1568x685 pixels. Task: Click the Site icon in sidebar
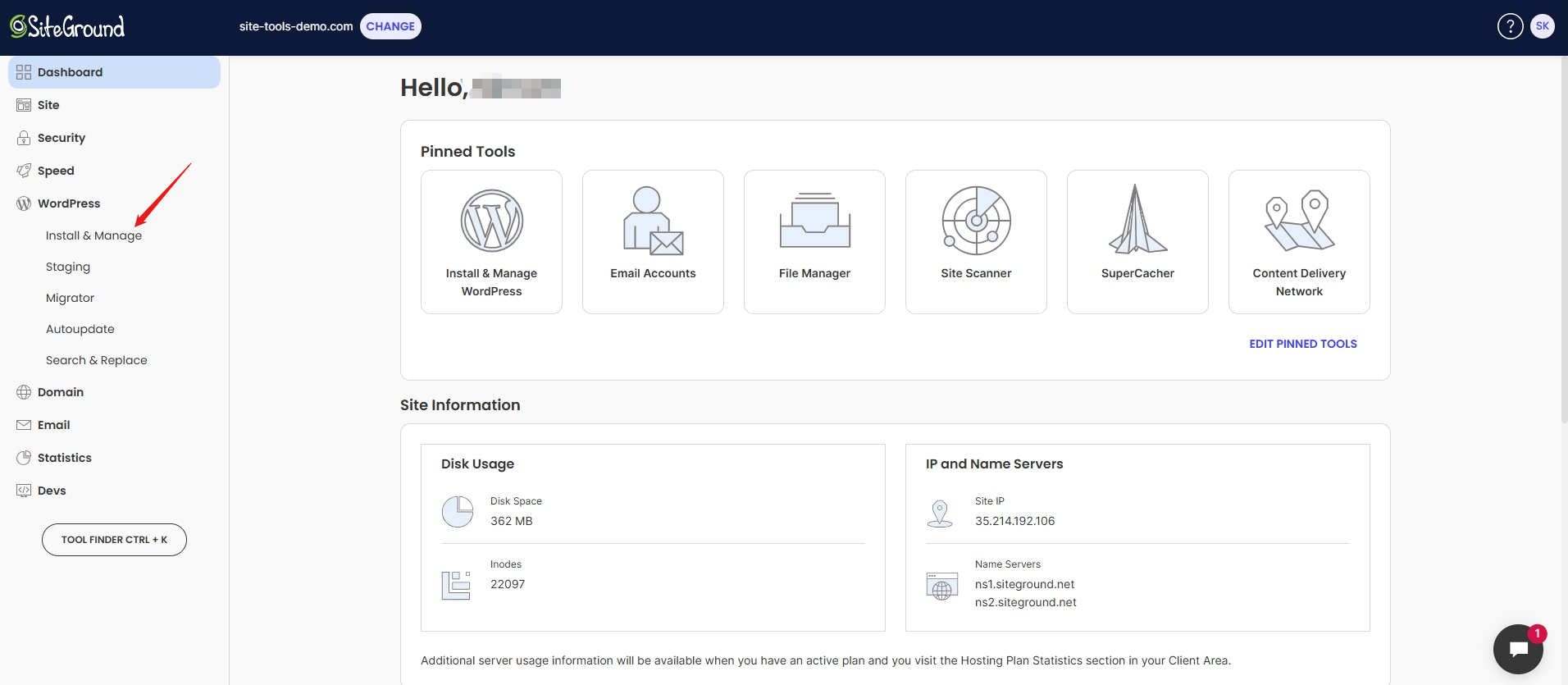24,105
